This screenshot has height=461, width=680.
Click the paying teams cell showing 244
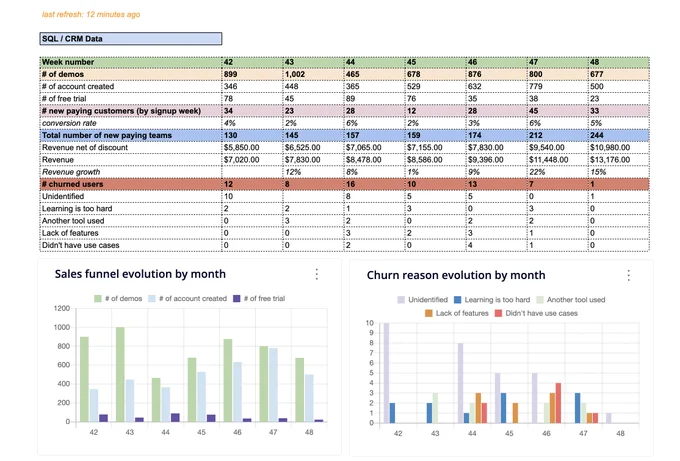point(619,135)
